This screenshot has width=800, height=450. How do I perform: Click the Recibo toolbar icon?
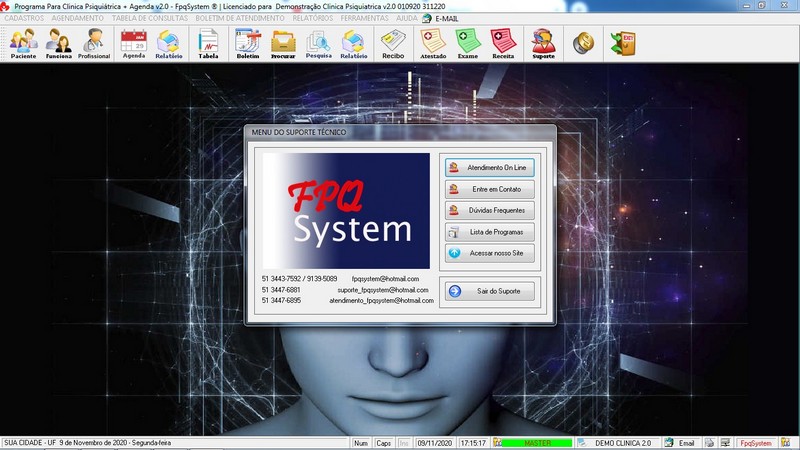click(x=392, y=44)
